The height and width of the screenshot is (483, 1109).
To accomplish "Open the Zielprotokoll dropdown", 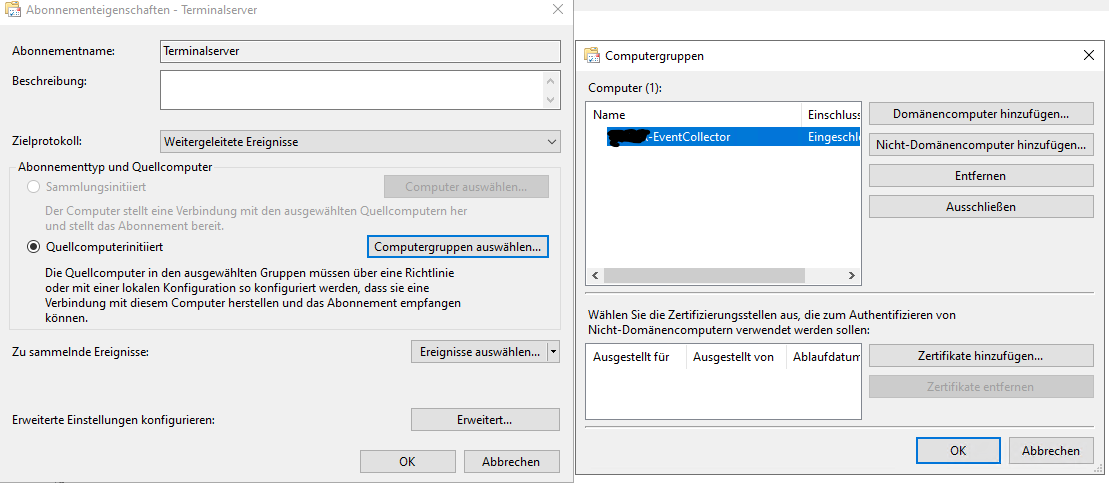I will [360, 142].
